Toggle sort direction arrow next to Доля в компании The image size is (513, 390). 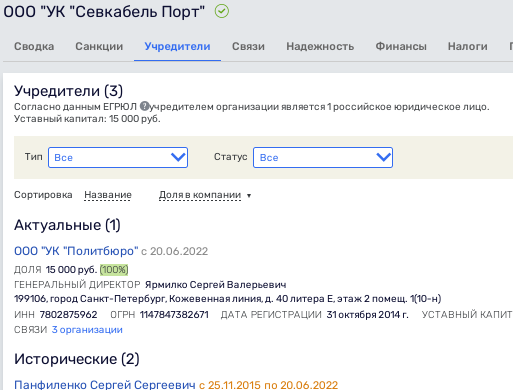tap(249, 196)
